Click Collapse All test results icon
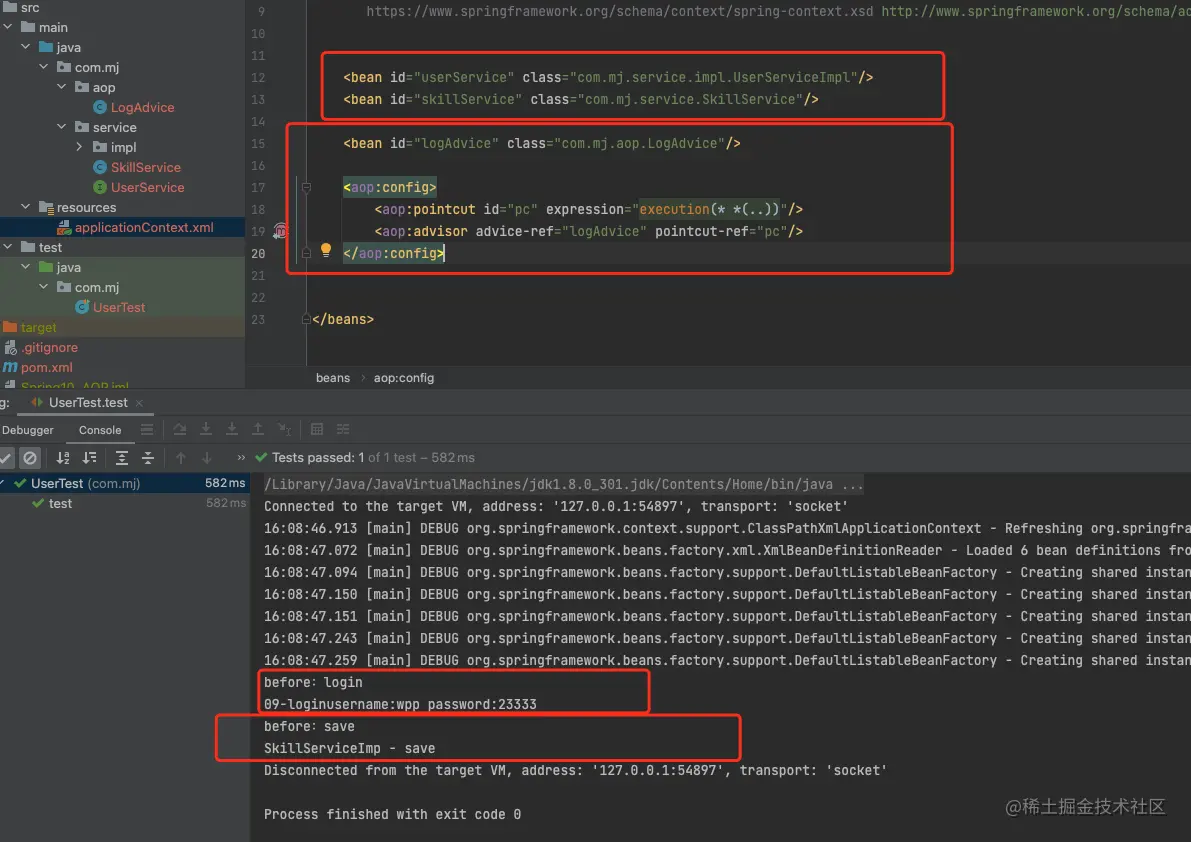 coord(148,458)
